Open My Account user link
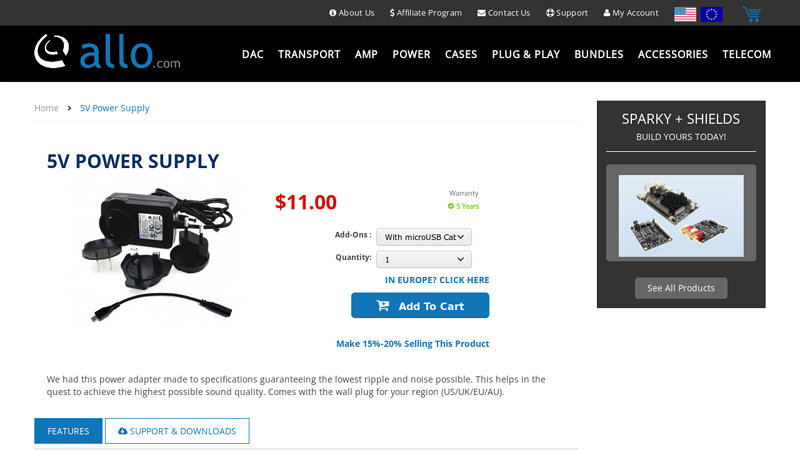 (631, 13)
